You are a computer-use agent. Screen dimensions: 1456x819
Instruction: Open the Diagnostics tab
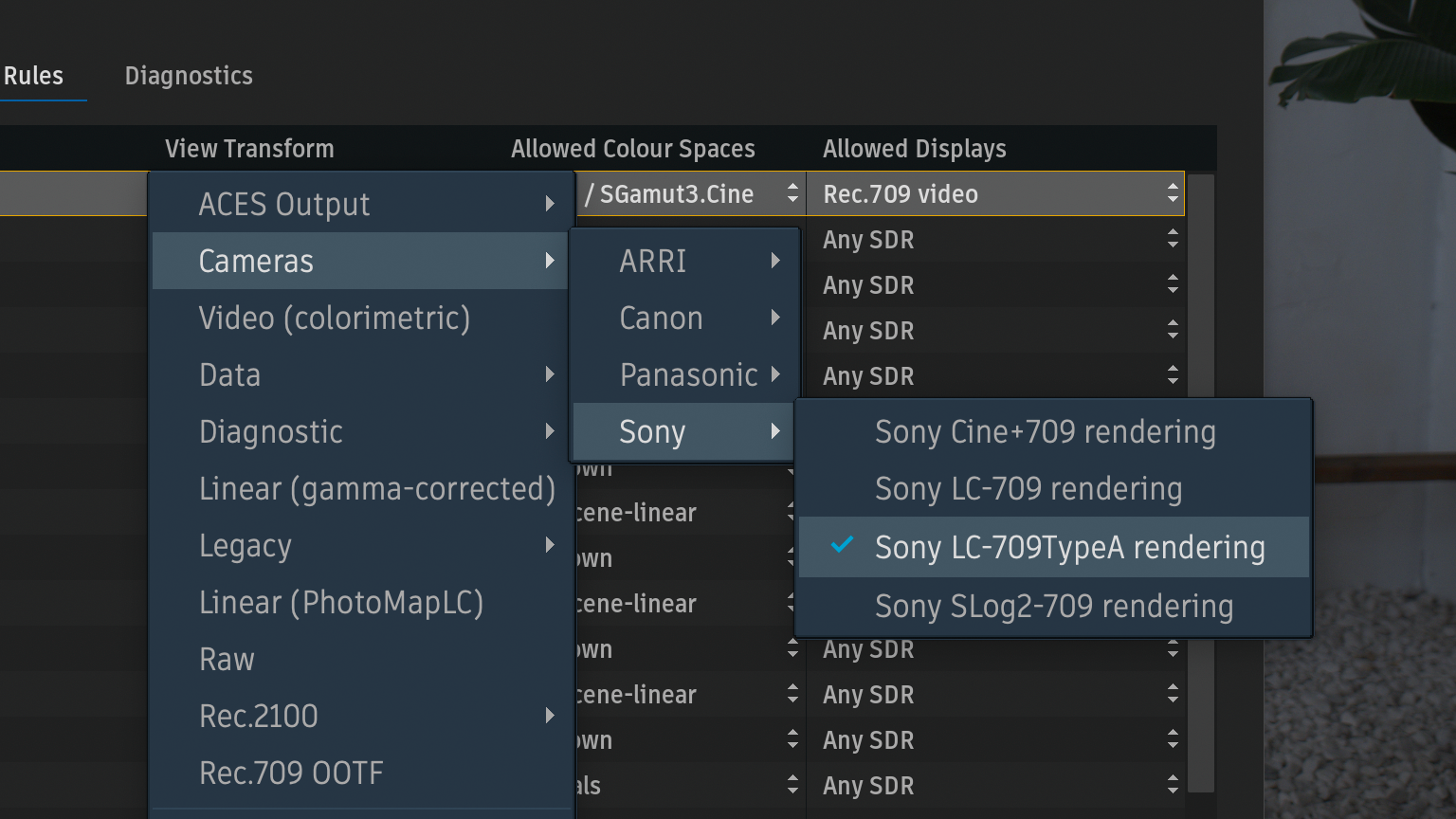(x=189, y=76)
